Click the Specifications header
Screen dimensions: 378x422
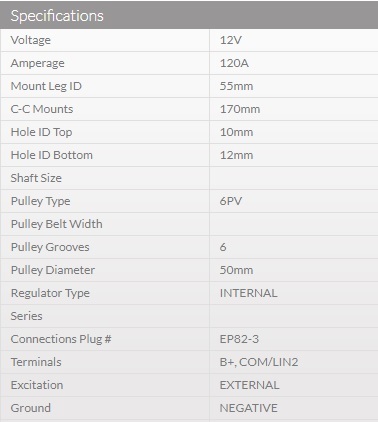coord(57,16)
